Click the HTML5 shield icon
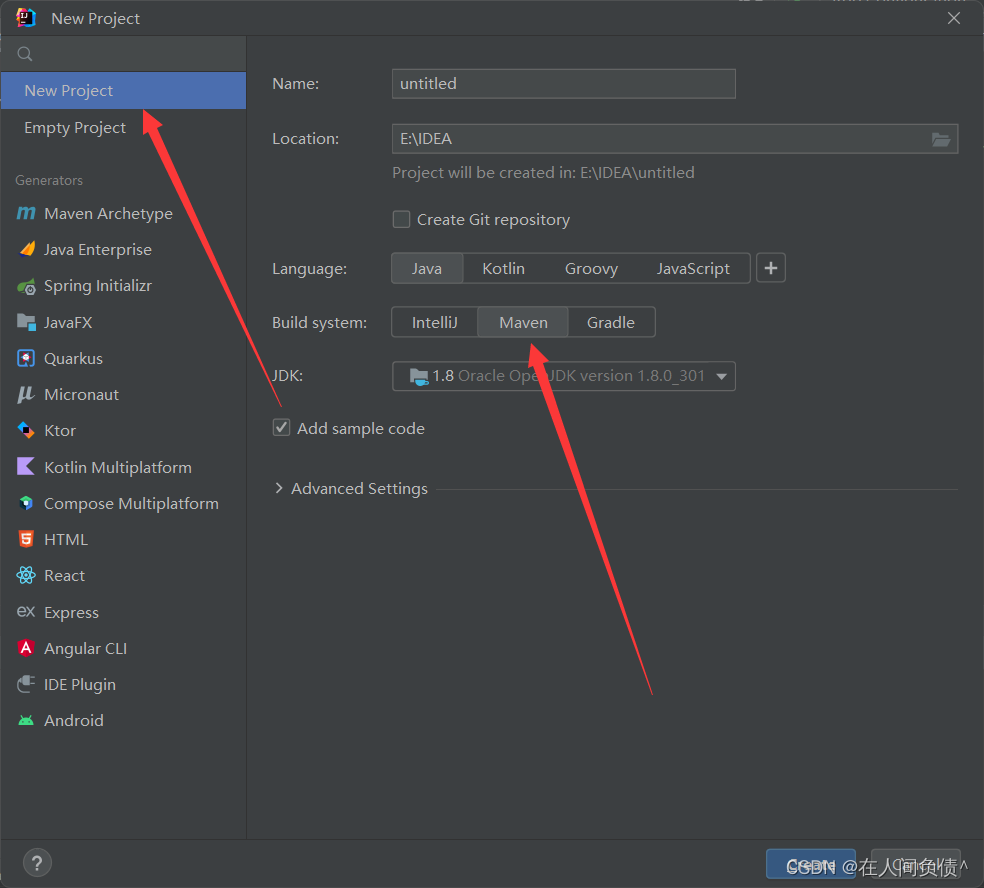Viewport: 984px width, 888px height. click(x=26, y=539)
